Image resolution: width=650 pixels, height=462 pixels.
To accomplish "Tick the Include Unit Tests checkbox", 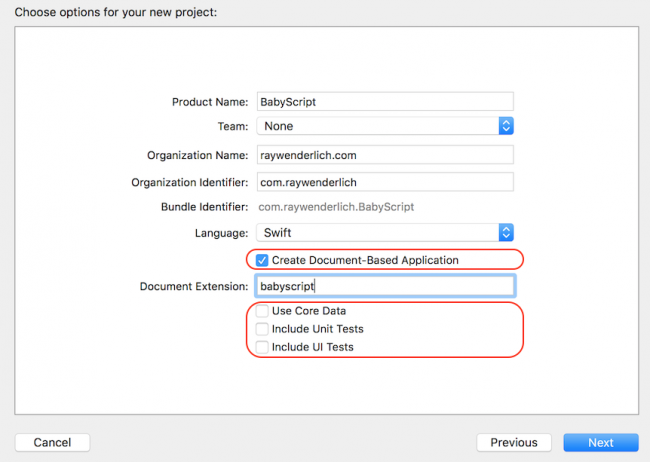I will 262,329.
